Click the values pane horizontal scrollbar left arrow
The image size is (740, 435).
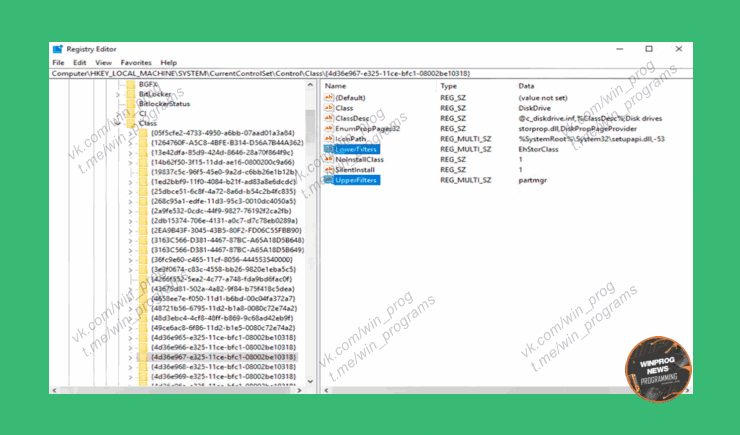pos(327,390)
